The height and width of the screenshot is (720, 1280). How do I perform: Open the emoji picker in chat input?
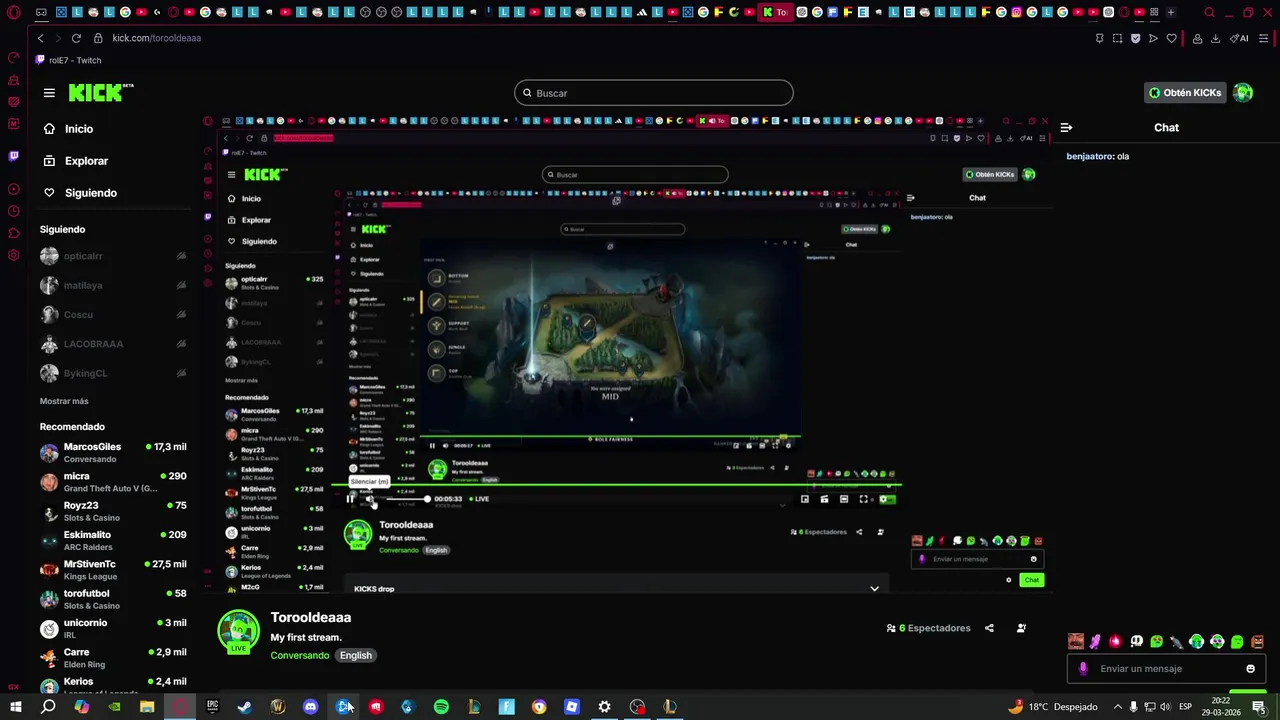(1250, 669)
